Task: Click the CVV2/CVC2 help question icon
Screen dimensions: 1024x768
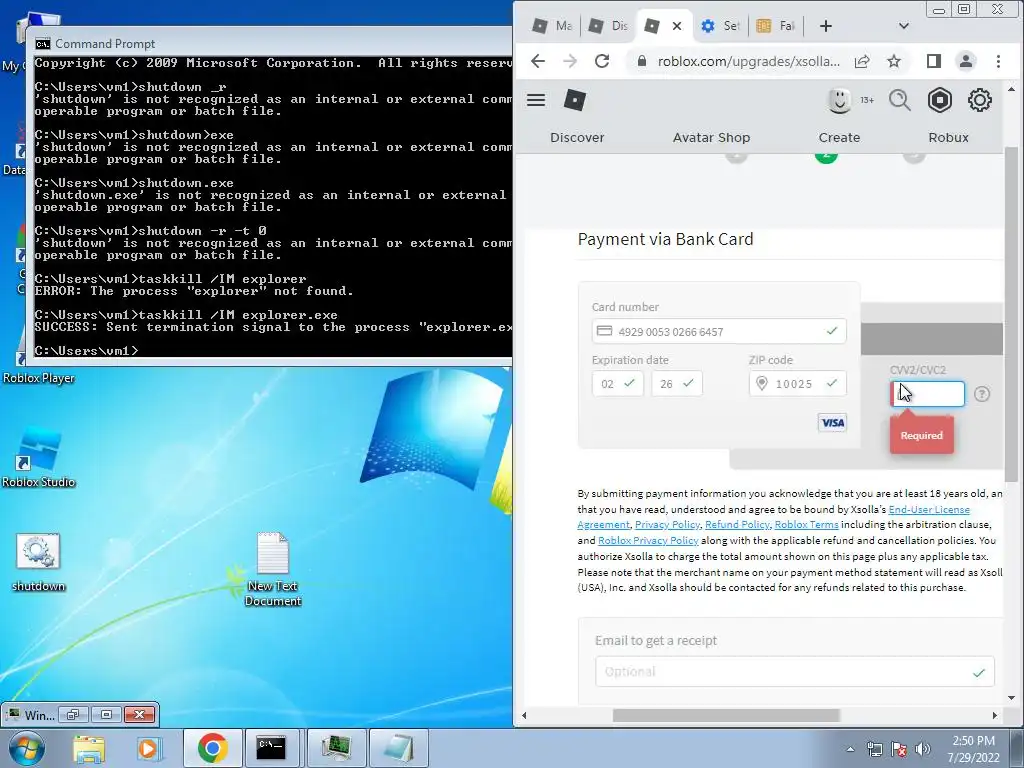Action: (x=982, y=394)
